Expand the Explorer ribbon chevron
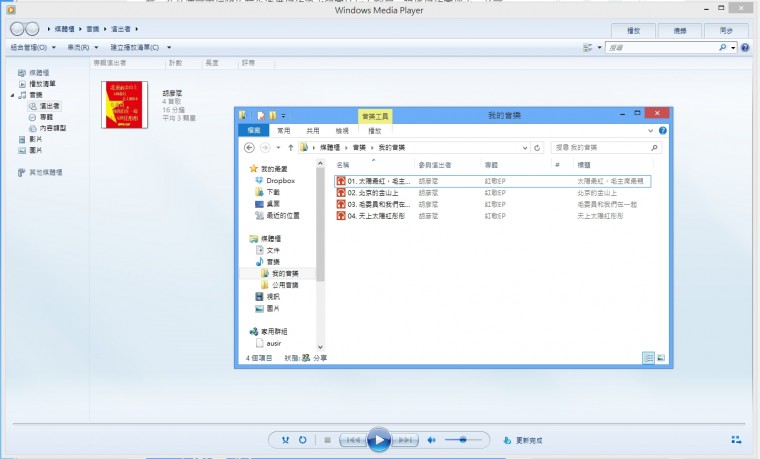Screen dimensions: 760x459 point(650,131)
